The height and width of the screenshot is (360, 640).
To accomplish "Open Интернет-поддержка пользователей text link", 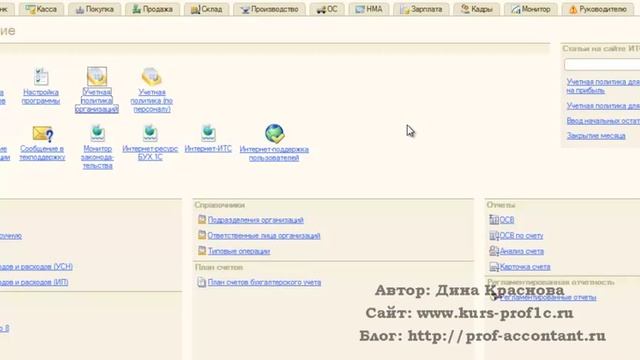I will pos(274,153).
